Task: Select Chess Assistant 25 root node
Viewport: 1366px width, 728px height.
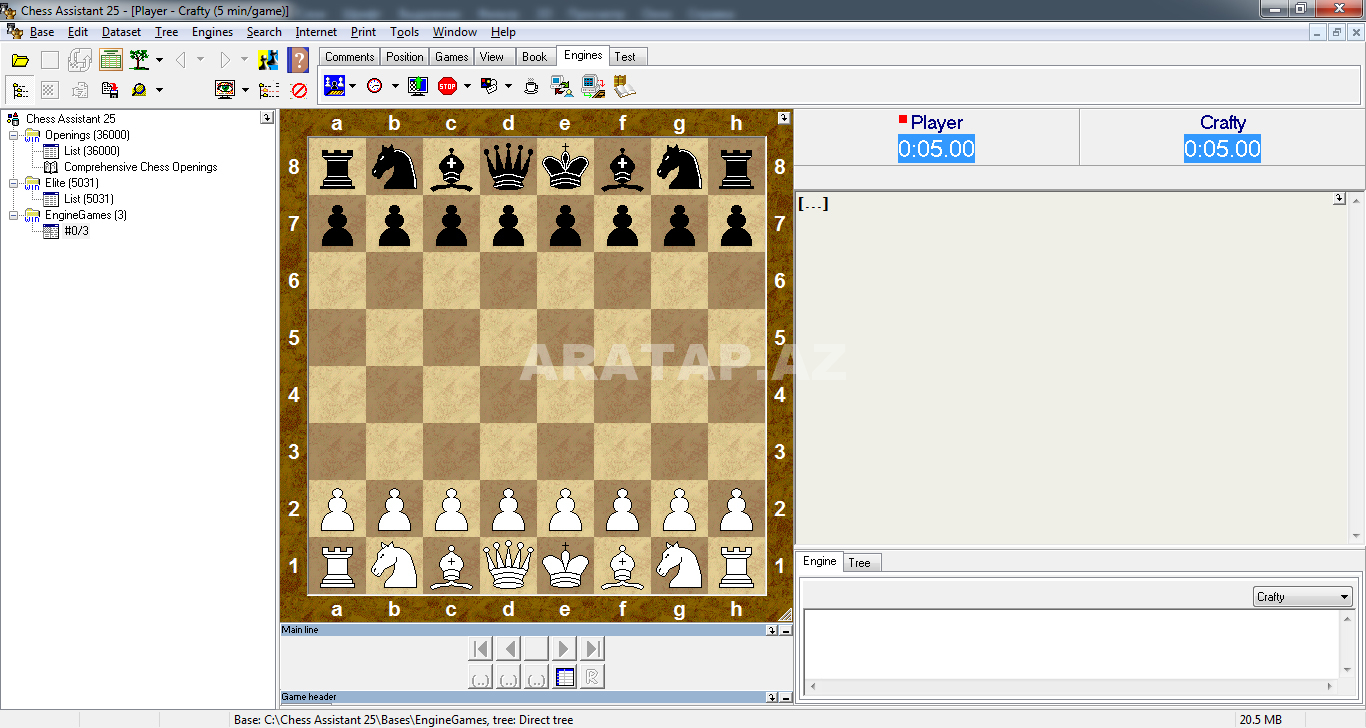Action: click(x=70, y=119)
